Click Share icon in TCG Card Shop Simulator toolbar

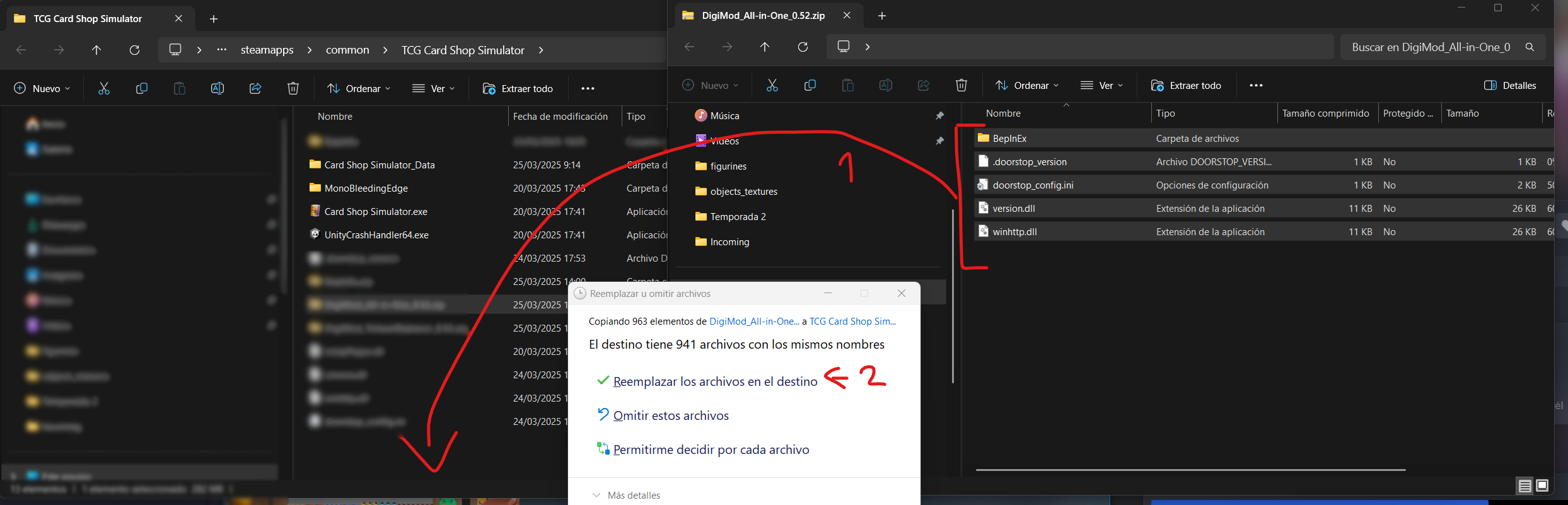click(255, 88)
